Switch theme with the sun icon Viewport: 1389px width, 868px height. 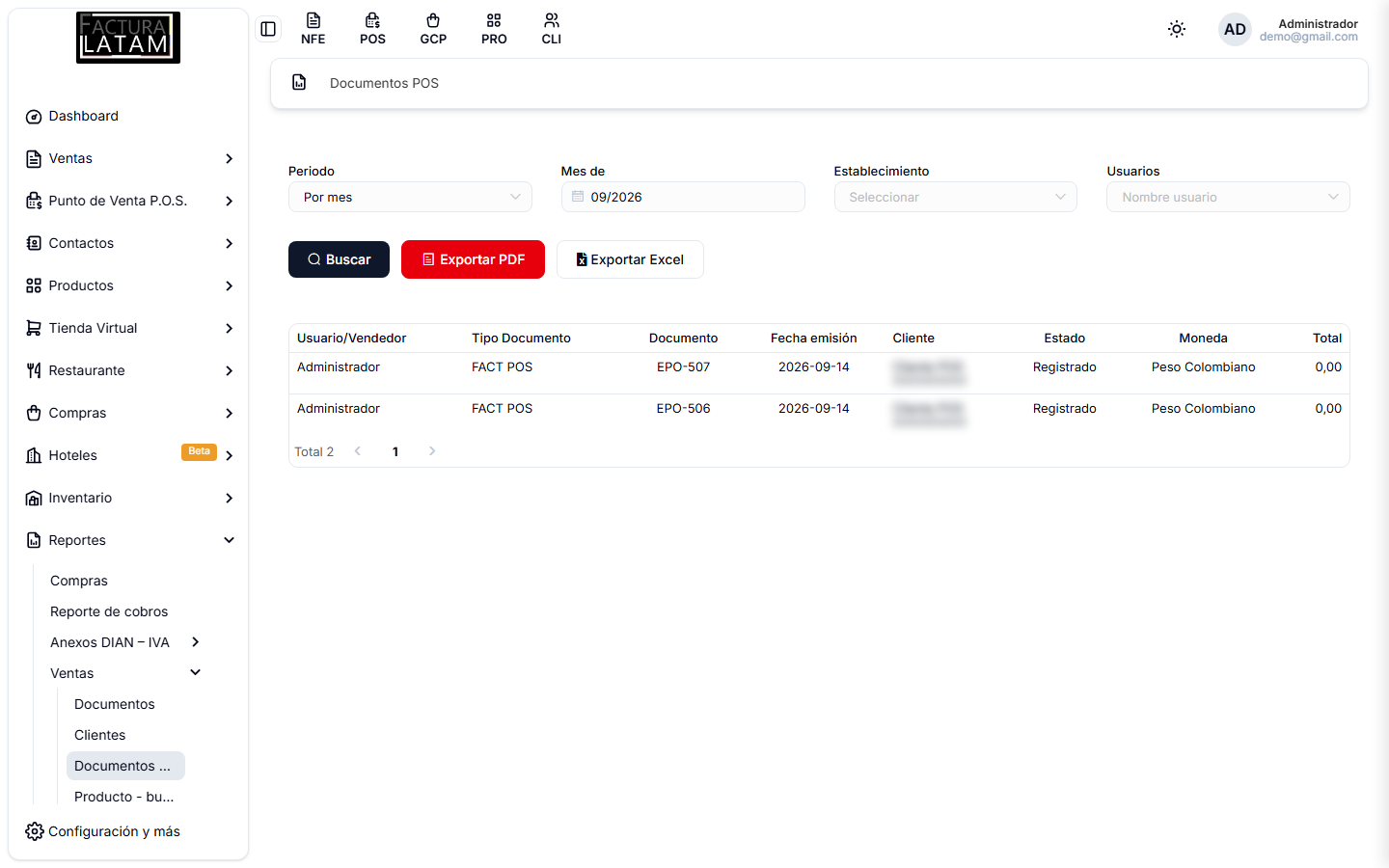[1177, 29]
